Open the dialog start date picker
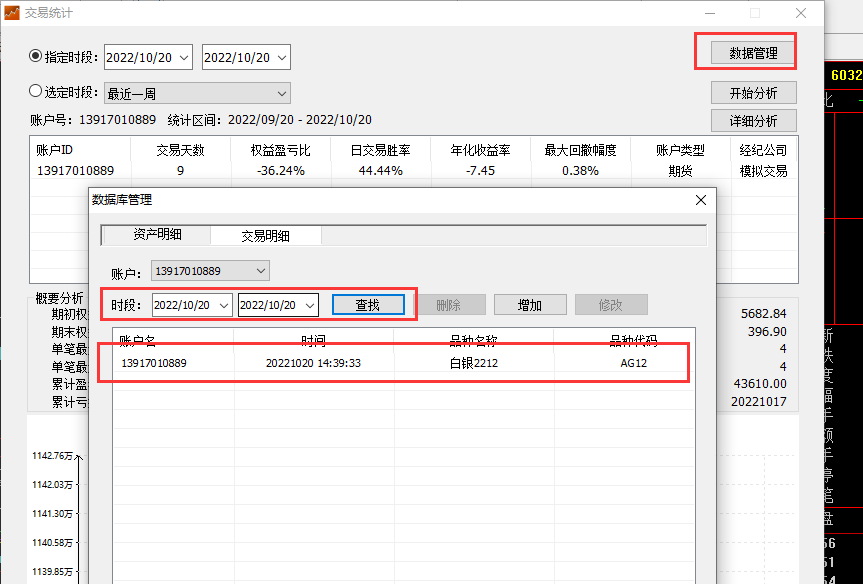This screenshot has width=863, height=584. pos(224,305)
